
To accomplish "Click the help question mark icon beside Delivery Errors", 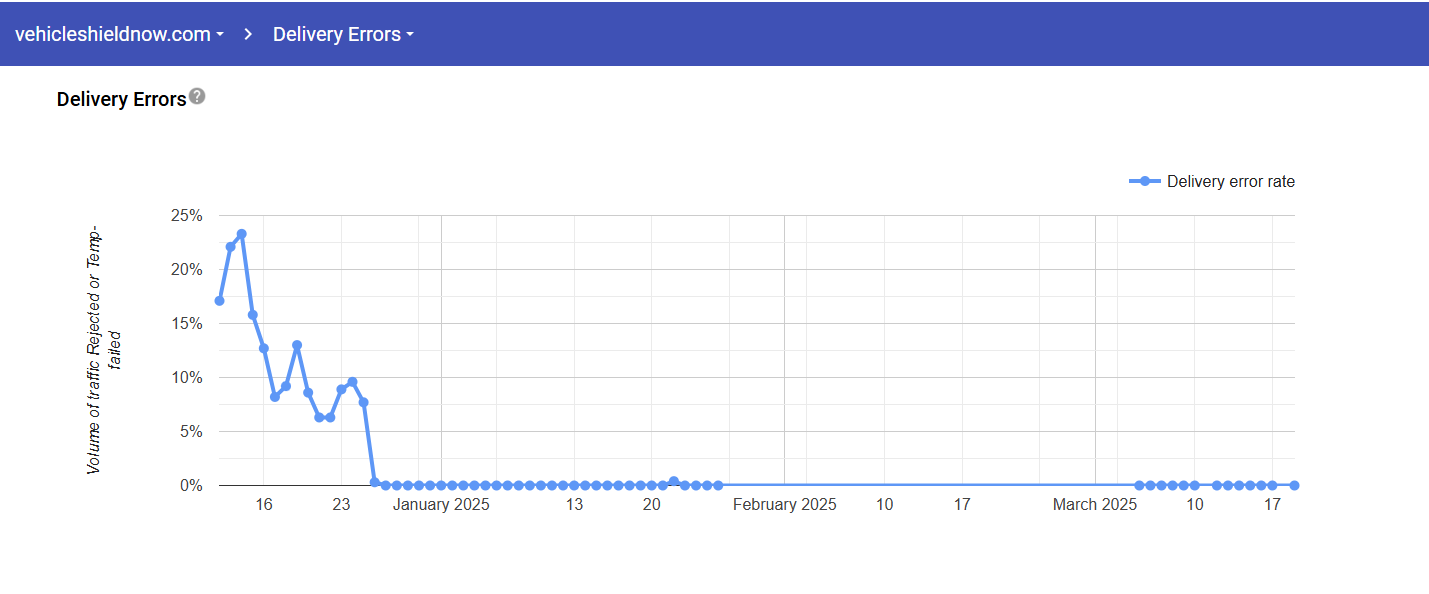I will (197, 96).
